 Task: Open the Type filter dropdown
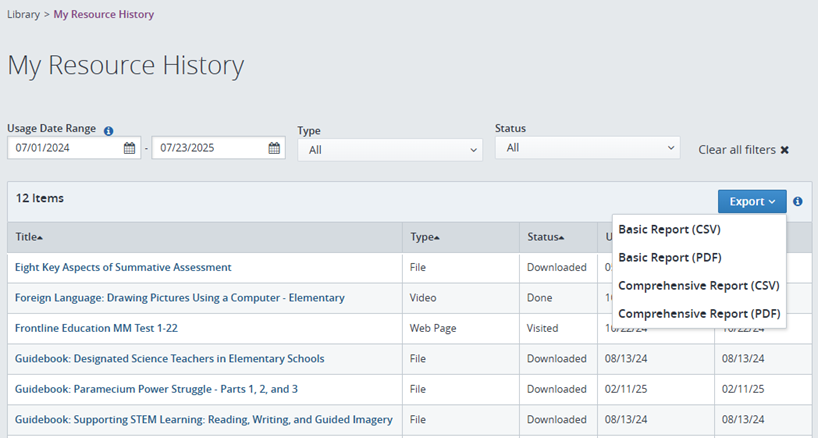point(390,150)
